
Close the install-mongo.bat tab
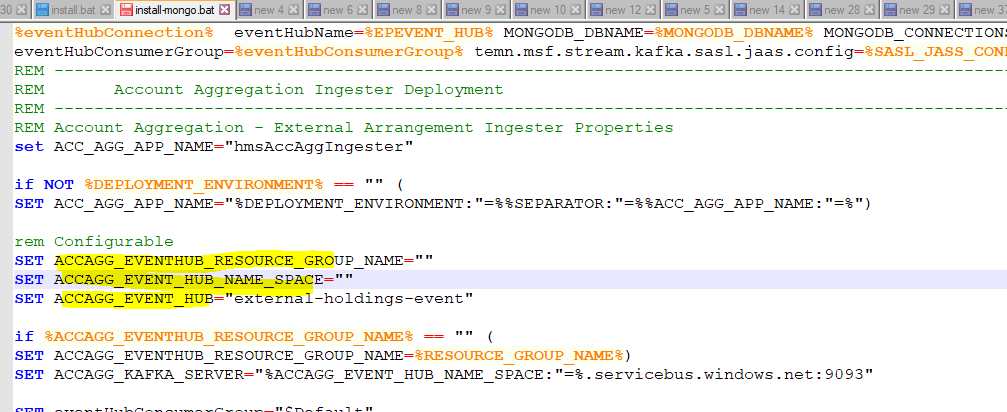[224, 10]
